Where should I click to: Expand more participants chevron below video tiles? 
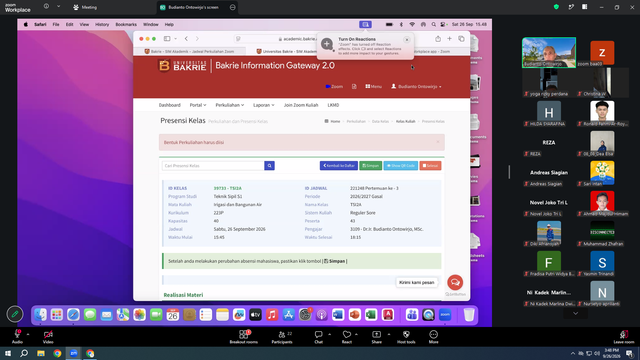pos(576,313)
